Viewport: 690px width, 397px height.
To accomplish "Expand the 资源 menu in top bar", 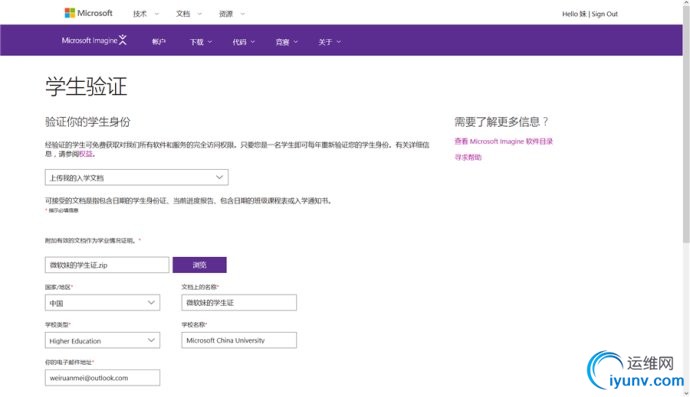I will (x=231, y=14).
